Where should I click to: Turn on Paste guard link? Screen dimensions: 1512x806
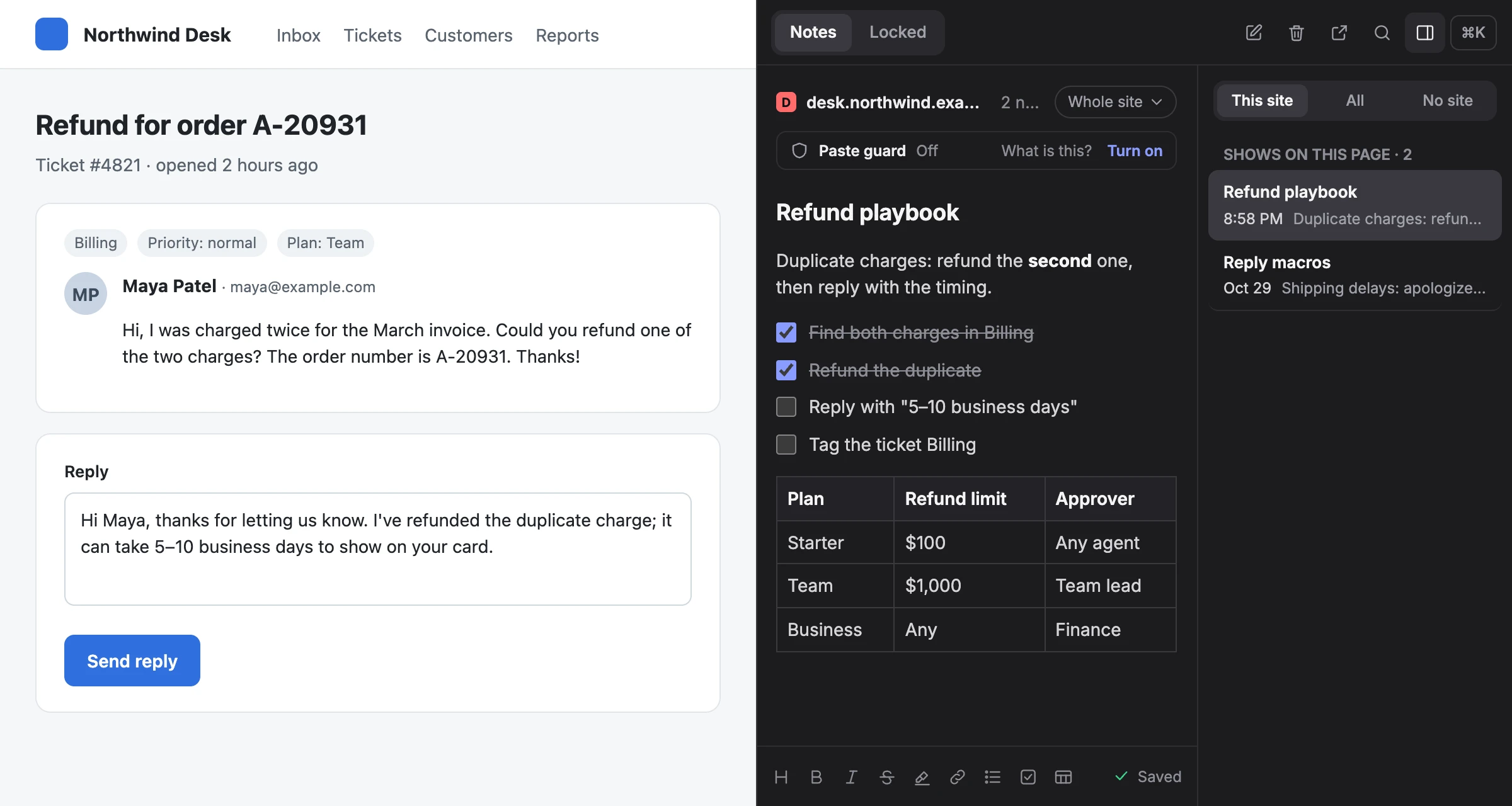pos(1135,151)
